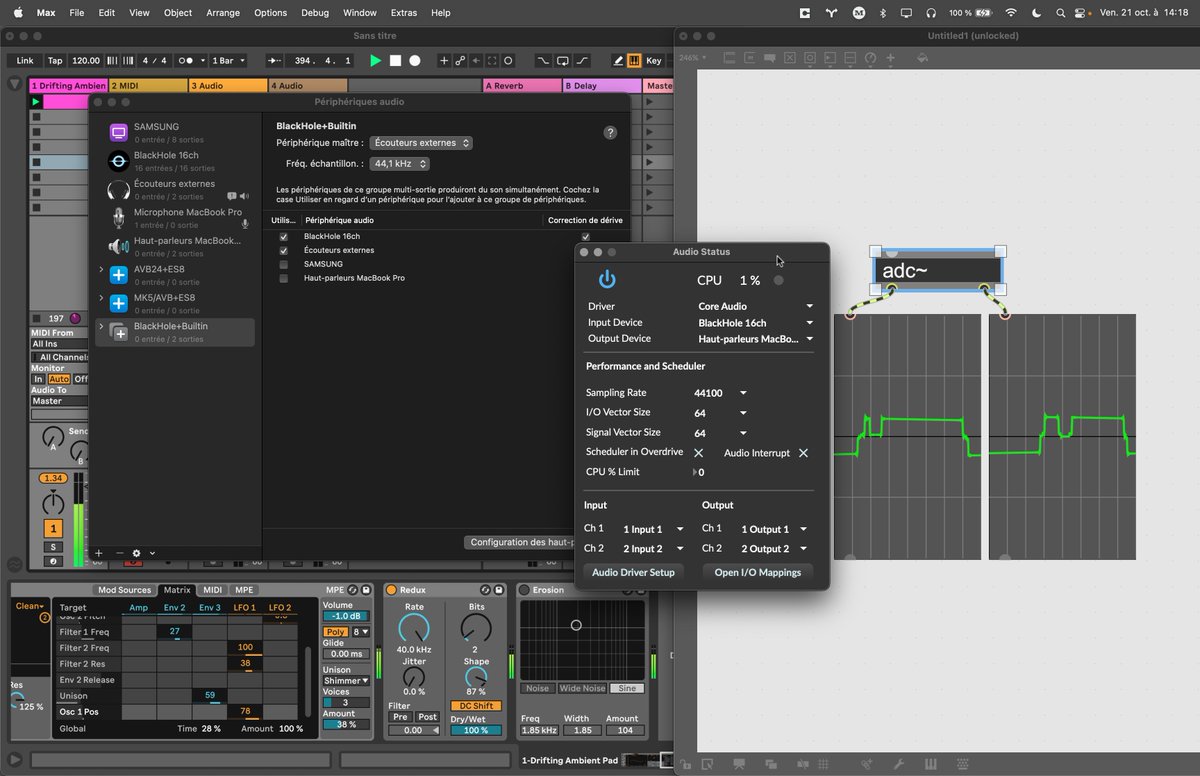The width and height of the screenshot is (1200, 776).
Task: Toggle the session record circle button
Action: pos(508,61)
